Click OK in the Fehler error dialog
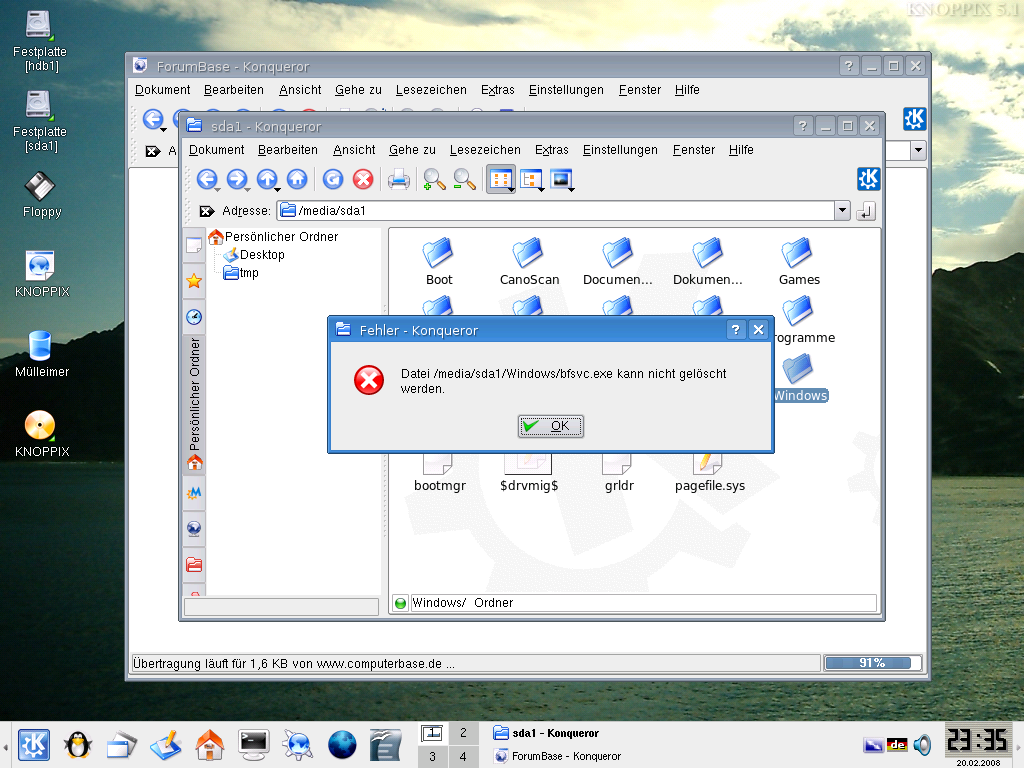The height and width of the screenshot is (768, 1024). 551,426
